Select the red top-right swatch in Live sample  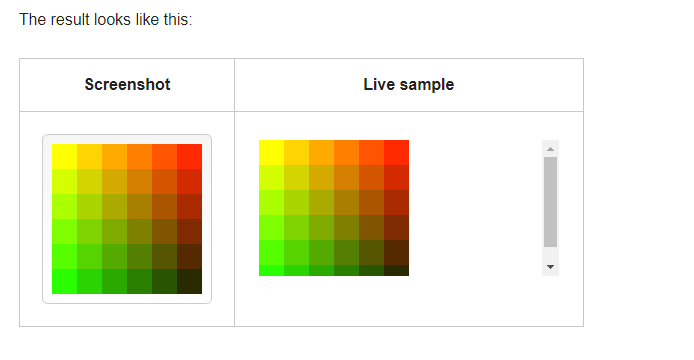click(396, 153)
